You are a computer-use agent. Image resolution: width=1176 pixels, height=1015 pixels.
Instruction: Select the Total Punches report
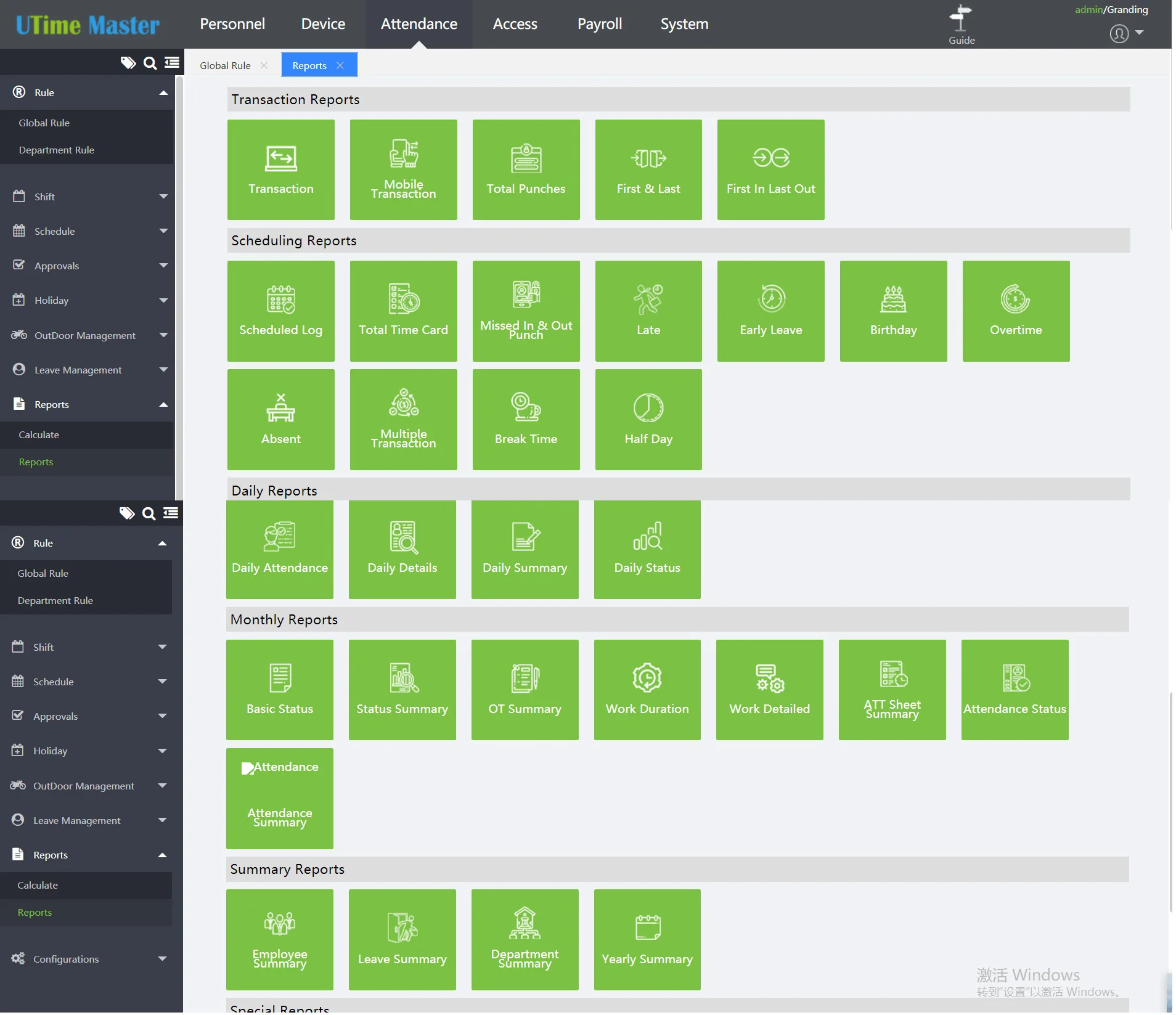point(525,169)
